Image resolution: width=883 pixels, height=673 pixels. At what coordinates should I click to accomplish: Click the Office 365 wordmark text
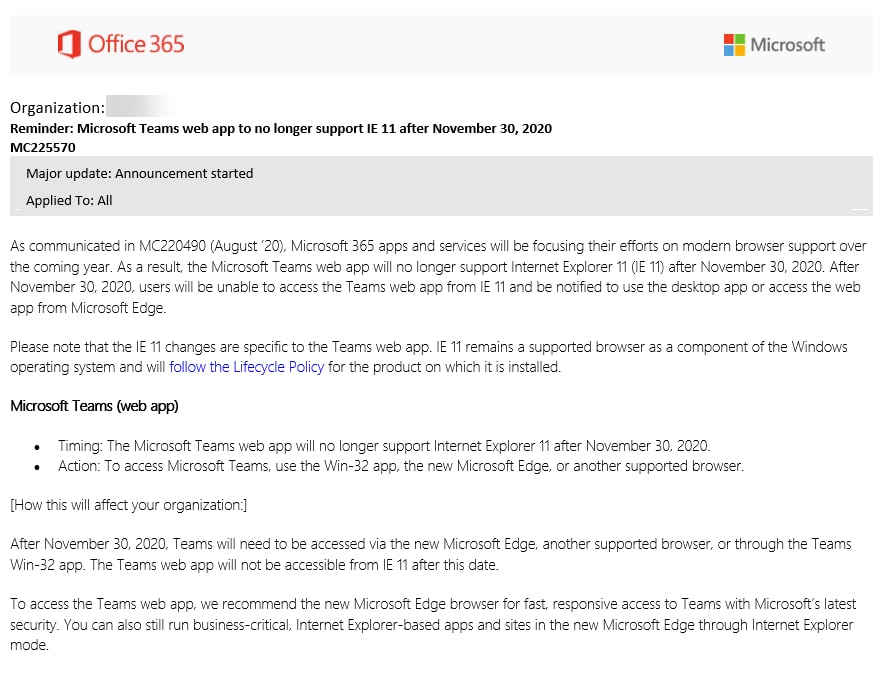coord(136,44)
